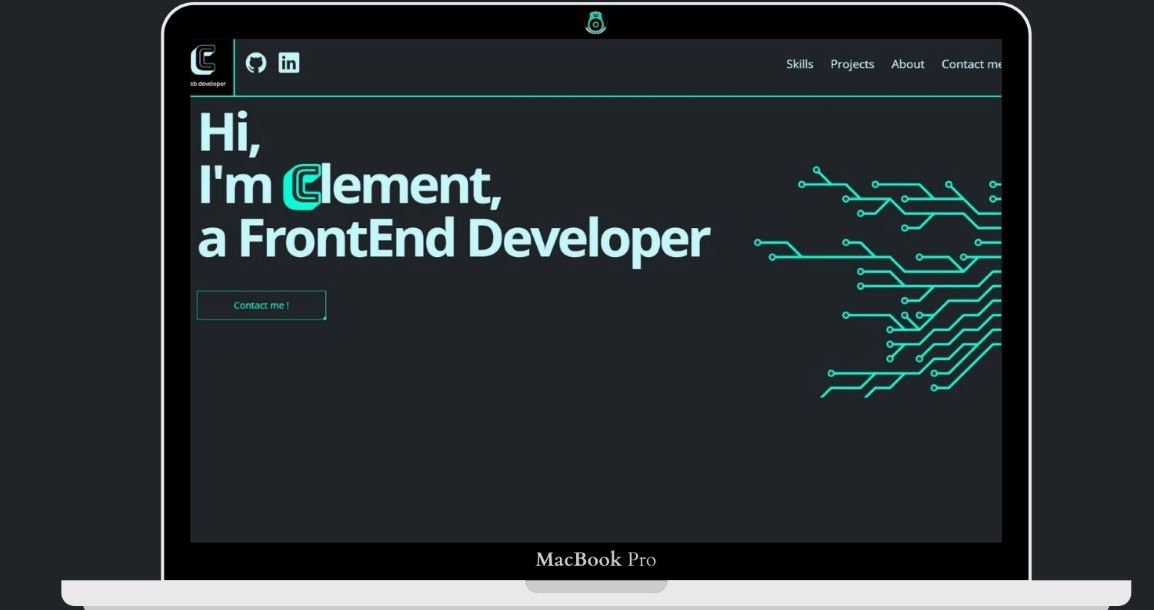Click the 'Hi,' heading text
Viewport: 1154px width, 610px height.
(x=229, y=134)
